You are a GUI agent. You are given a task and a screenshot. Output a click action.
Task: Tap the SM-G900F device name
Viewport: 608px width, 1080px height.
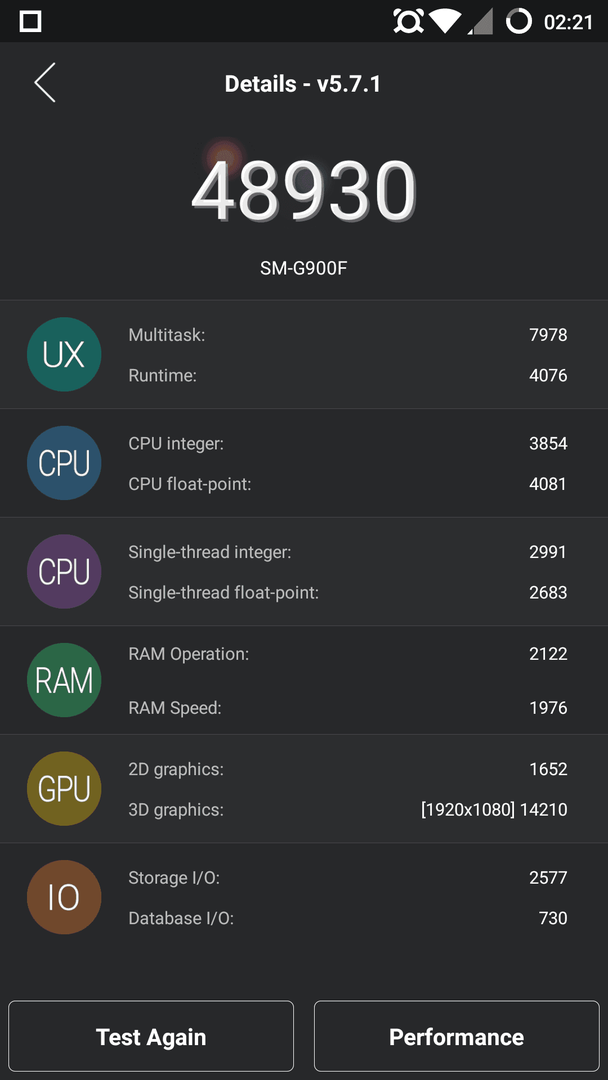click(x=304, y=268)
